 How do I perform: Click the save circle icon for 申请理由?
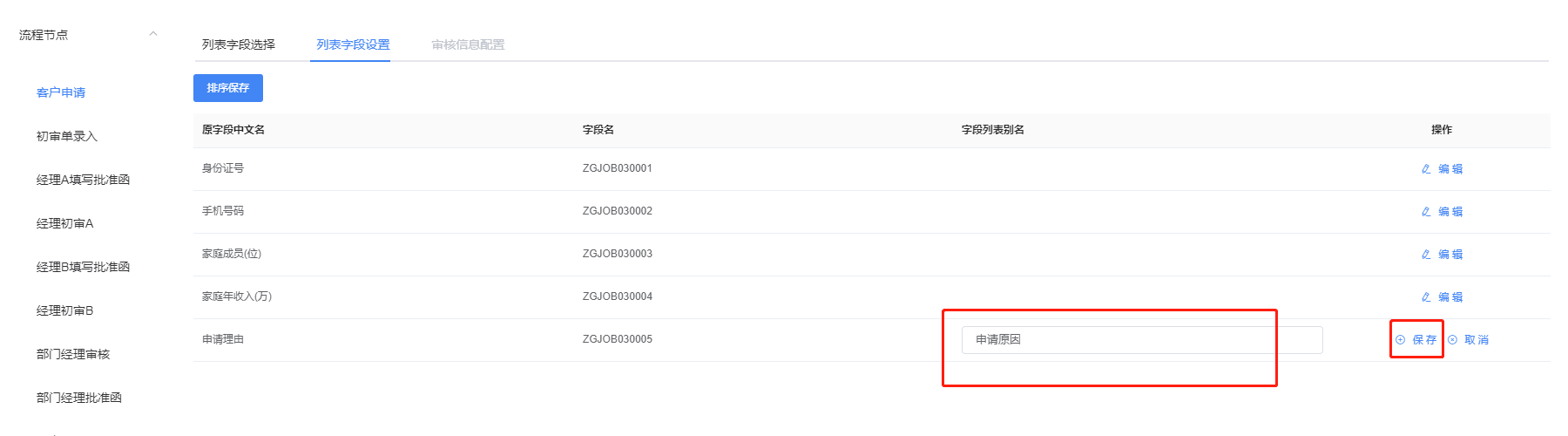pos(1400,340)
